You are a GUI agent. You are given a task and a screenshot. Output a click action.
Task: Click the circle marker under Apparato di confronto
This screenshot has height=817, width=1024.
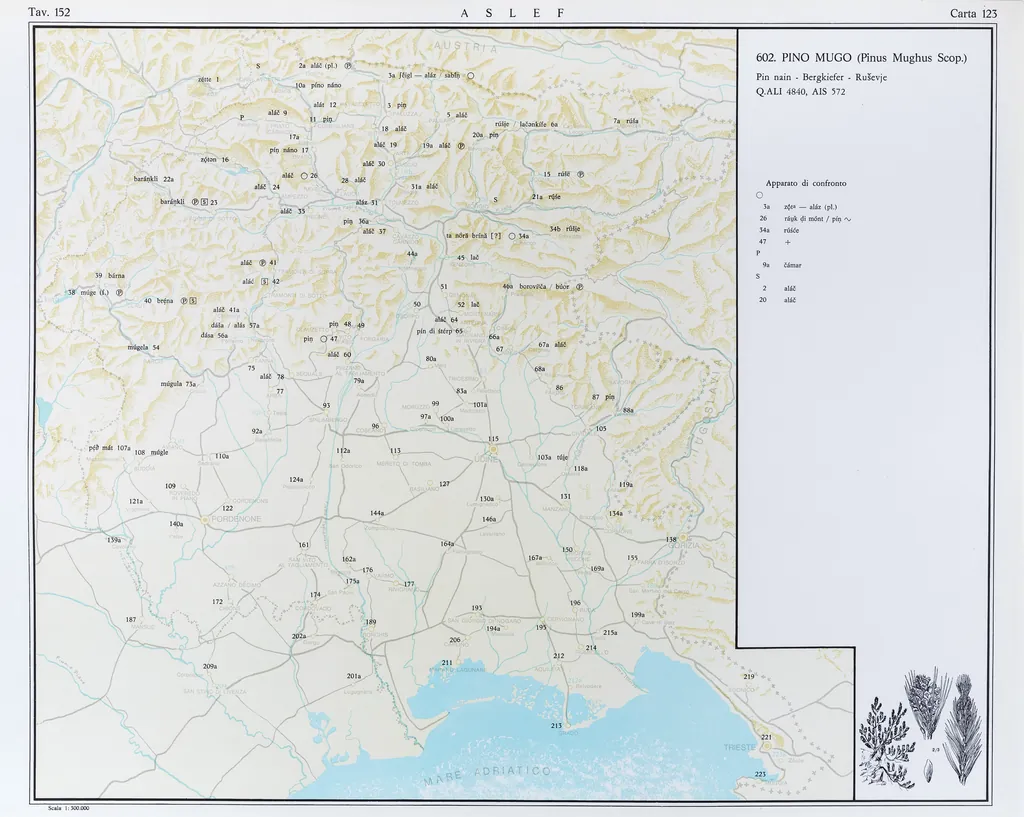760,195
